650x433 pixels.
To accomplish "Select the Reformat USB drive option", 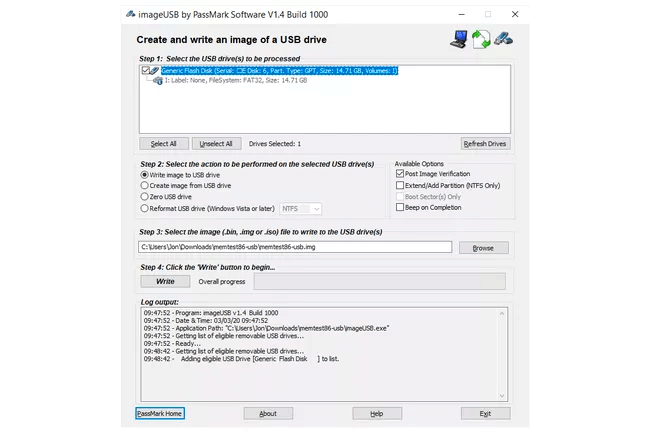I will (x=144, y=208).
